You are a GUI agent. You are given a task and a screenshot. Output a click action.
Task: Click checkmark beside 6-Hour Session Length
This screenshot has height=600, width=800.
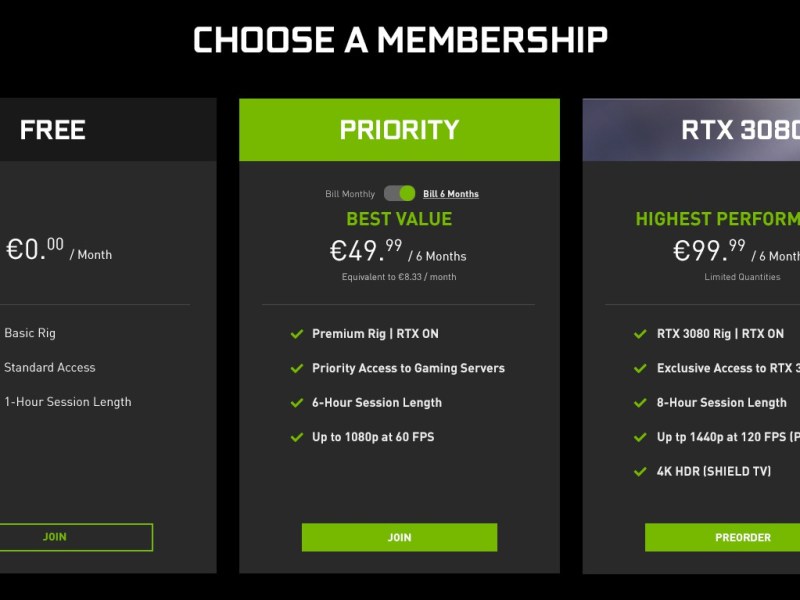tap(296, 403)
